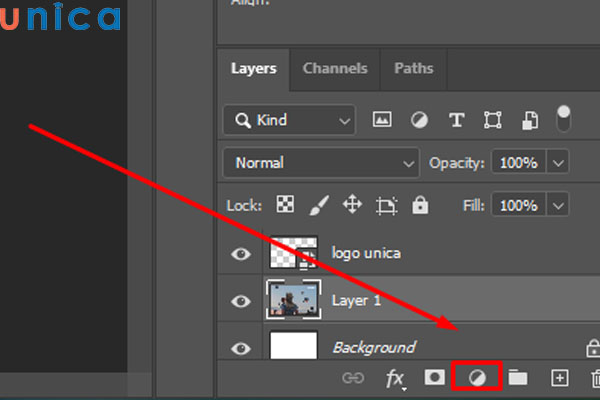Lock image pixels brush icon
The width and height of the screenshot is (600, 400).
319,205
